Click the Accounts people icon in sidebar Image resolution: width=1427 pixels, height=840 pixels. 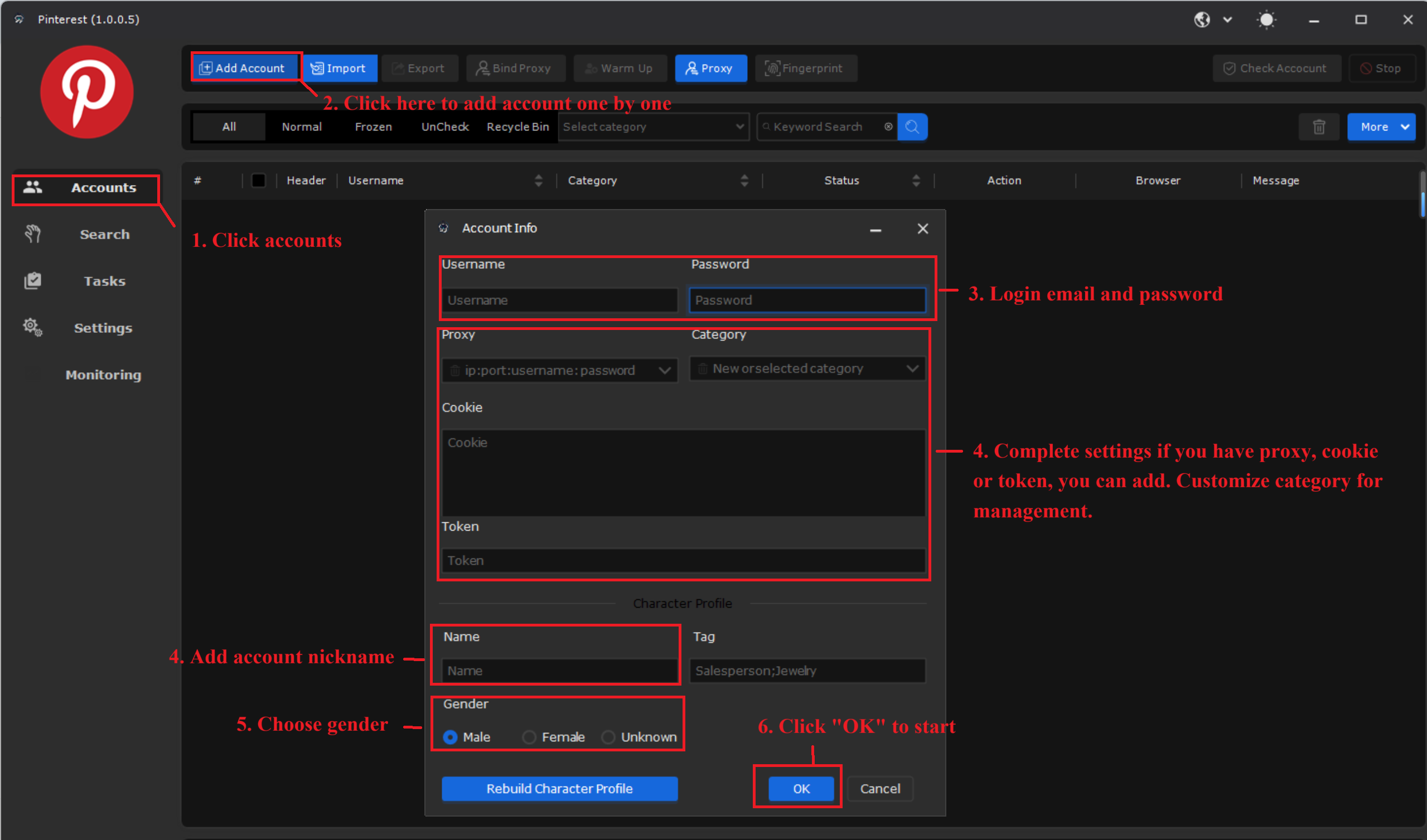tap(33, 187)
